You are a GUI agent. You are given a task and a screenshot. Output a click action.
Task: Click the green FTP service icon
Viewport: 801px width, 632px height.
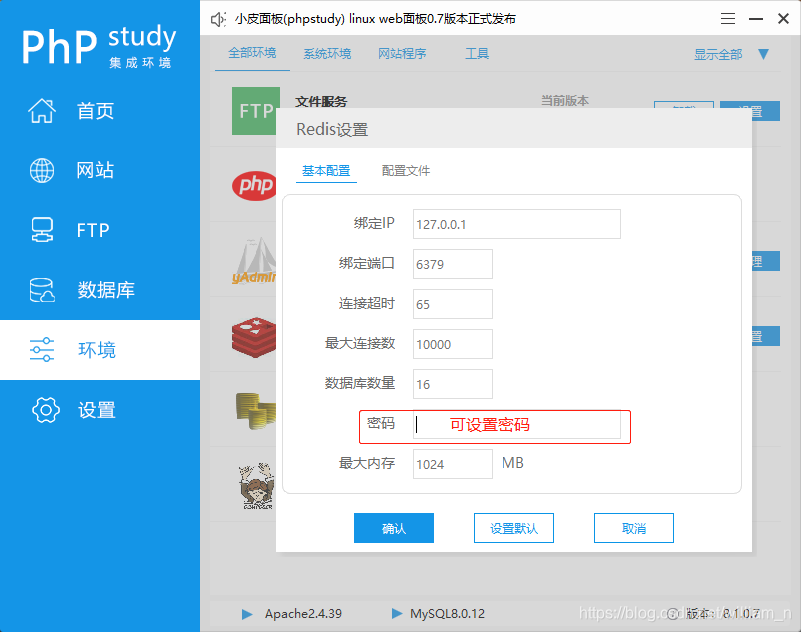[255, 111]
